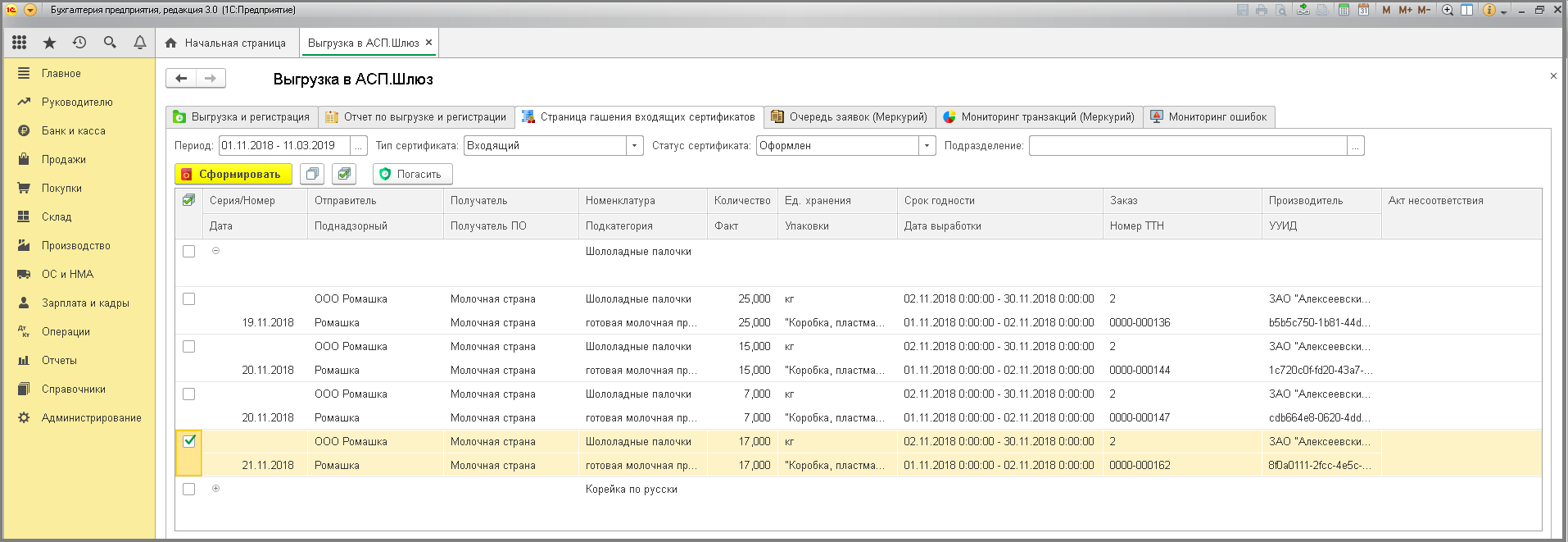Open the search magnifier in the tools panel
Viewport: 1568px width, 542px height.
pyautogui.click(x=110, y=43)
